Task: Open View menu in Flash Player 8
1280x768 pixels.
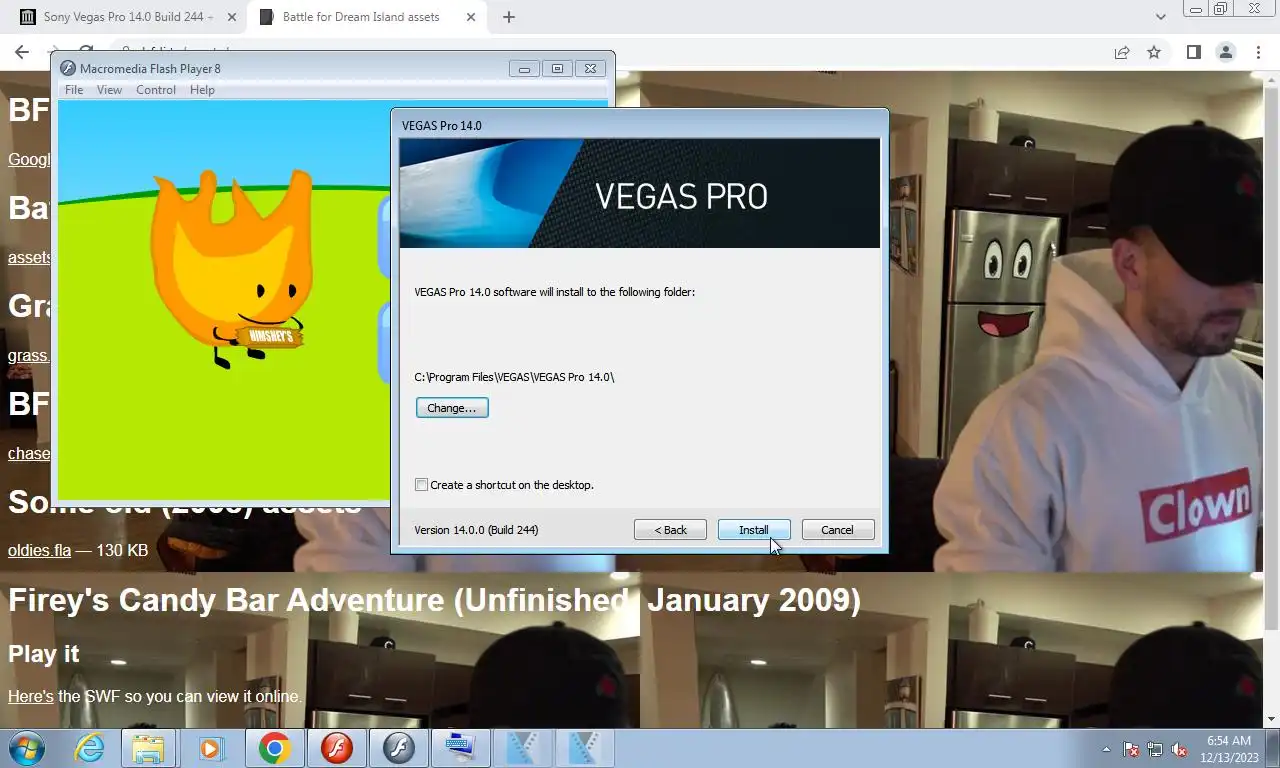Action: pos(109,90)
